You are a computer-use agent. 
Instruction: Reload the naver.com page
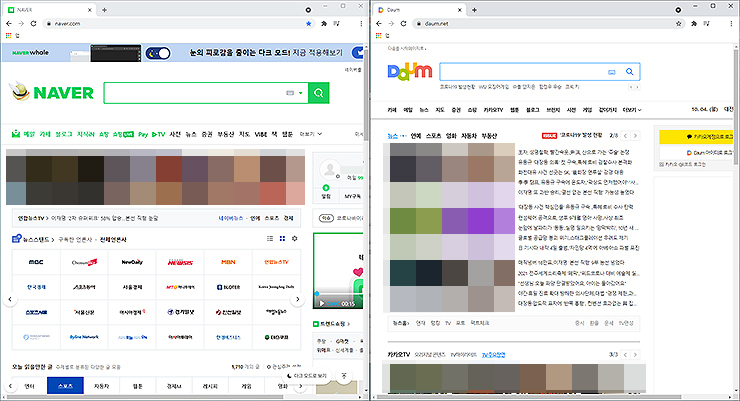(34, 24)
